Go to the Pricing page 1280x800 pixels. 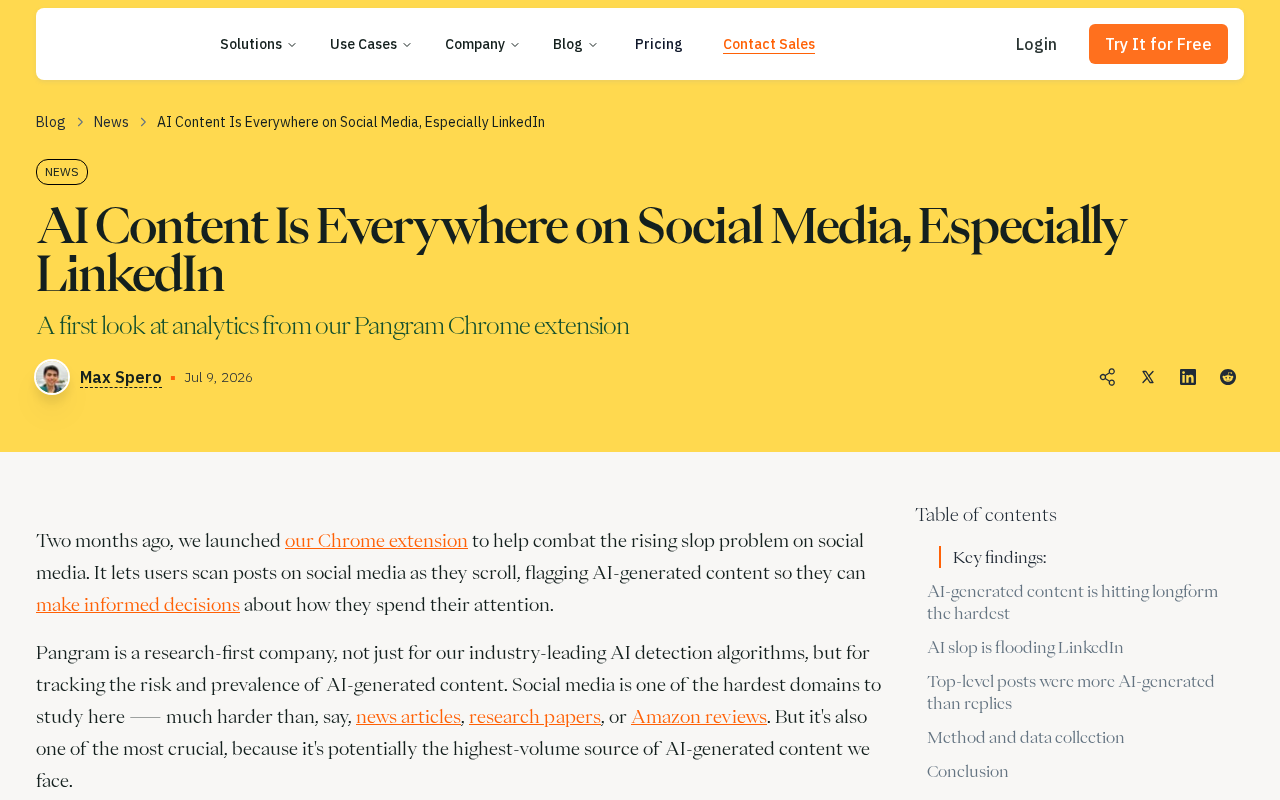click(x=659, y=44)
